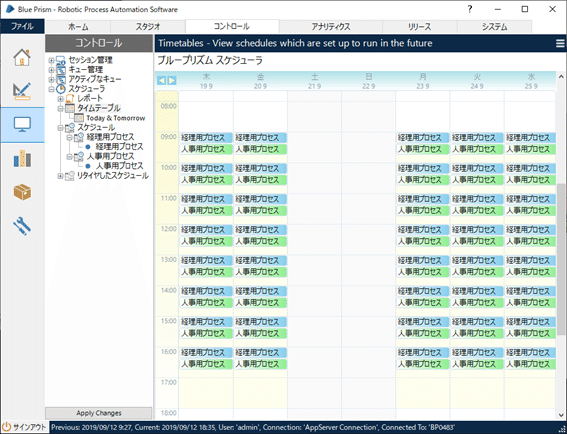Collapse the タイムテーブル tree node
The width and height of the screenshot is (567, 434).
(60, 108)
